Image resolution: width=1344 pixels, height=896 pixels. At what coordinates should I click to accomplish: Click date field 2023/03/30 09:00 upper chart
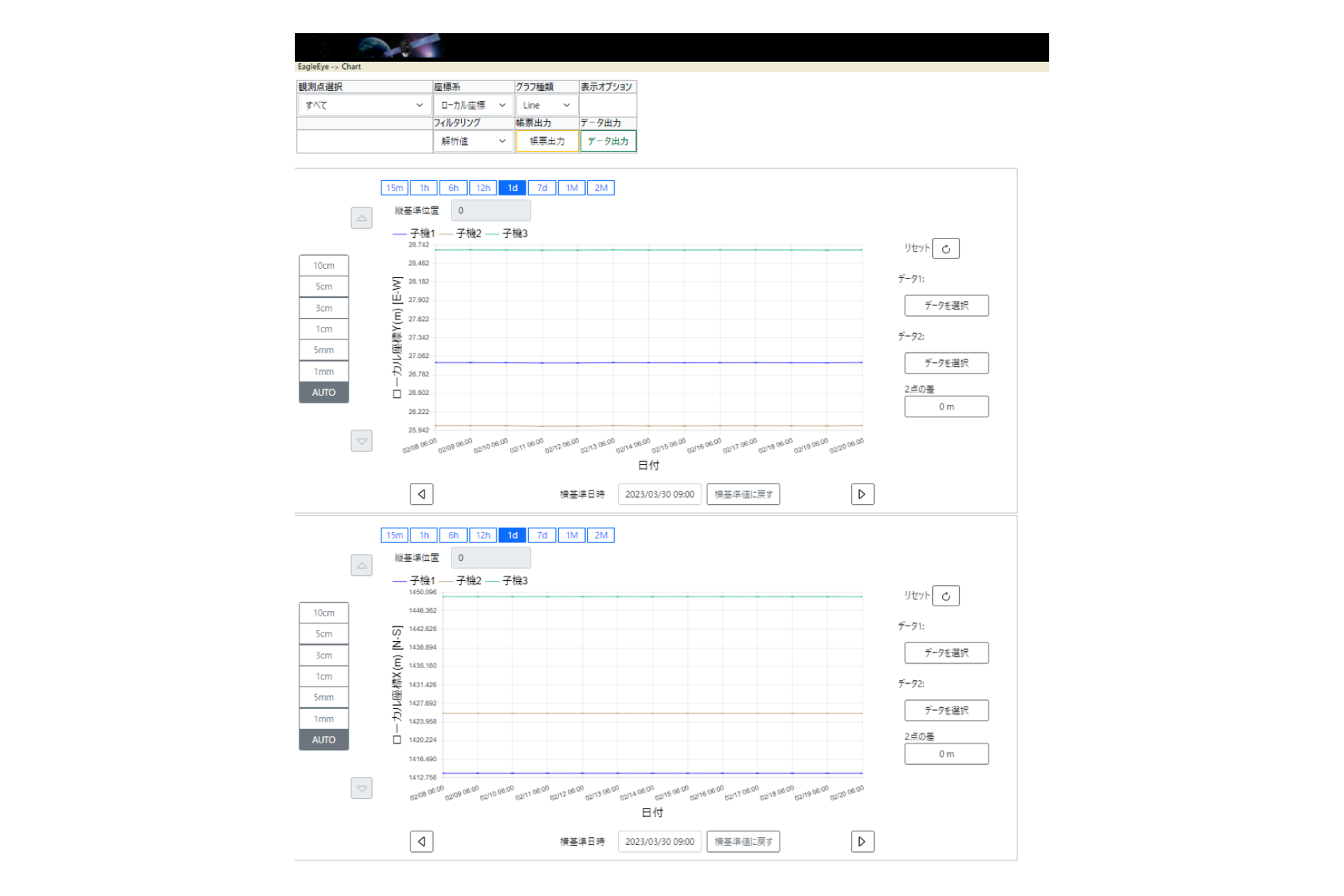[x=659, y=494]
